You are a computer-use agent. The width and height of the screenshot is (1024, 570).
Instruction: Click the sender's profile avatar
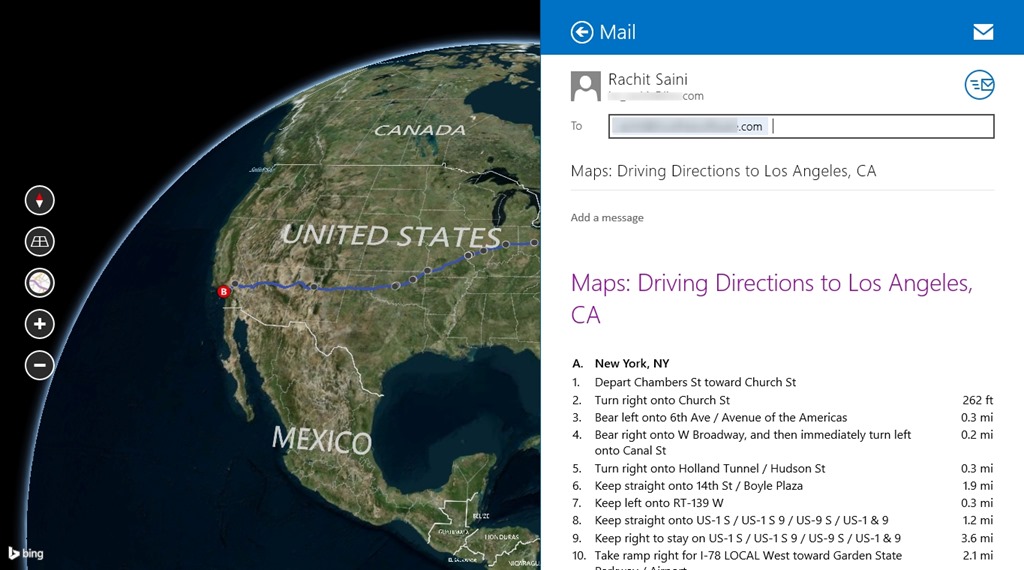[x=586, y=86]
